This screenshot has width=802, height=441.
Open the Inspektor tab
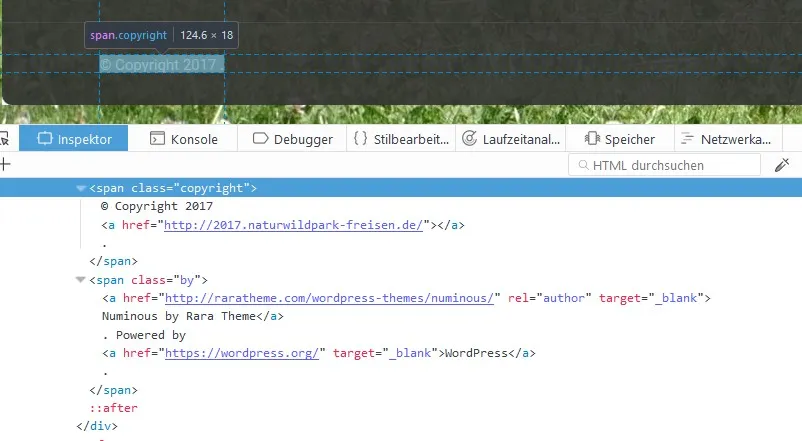click(x=74, y=139)
